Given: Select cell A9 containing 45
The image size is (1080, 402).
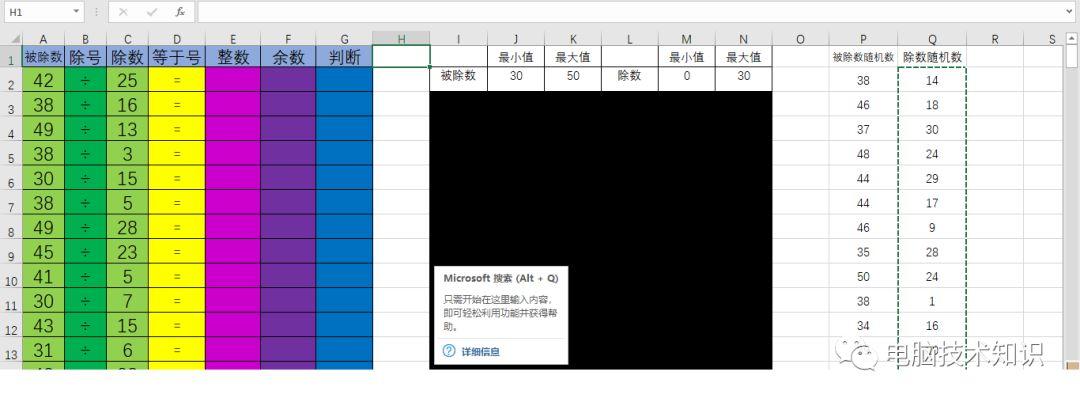Looking at the screenshot, I should coord(43,252).
